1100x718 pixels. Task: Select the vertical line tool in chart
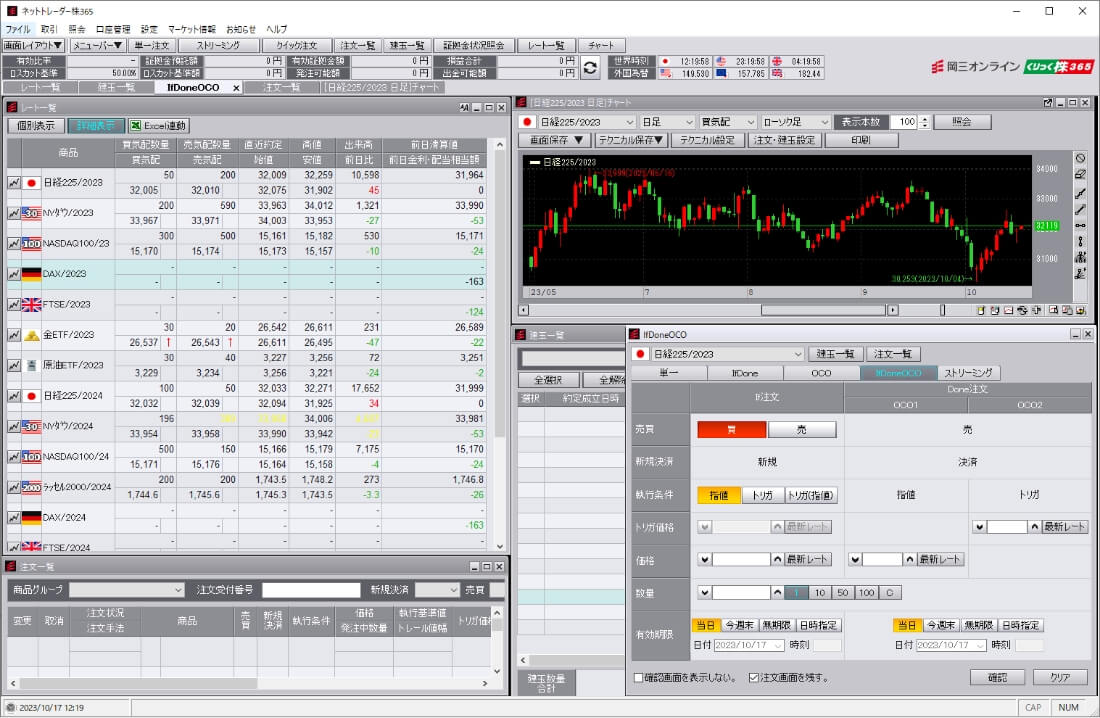[1080, 241]
